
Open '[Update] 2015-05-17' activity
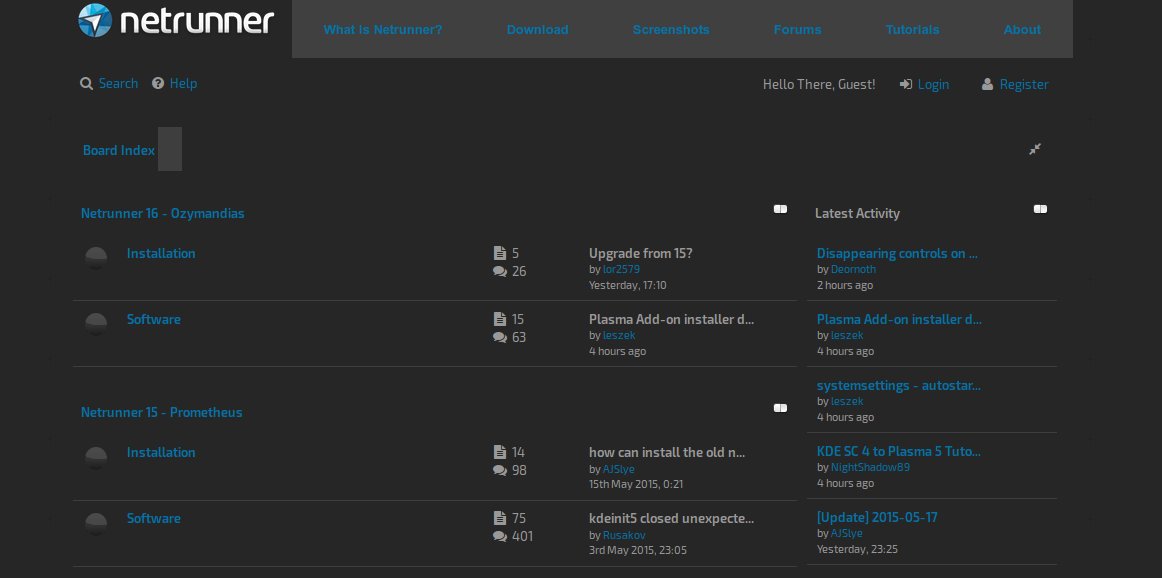pyautogui.click(x=877, y=517)
